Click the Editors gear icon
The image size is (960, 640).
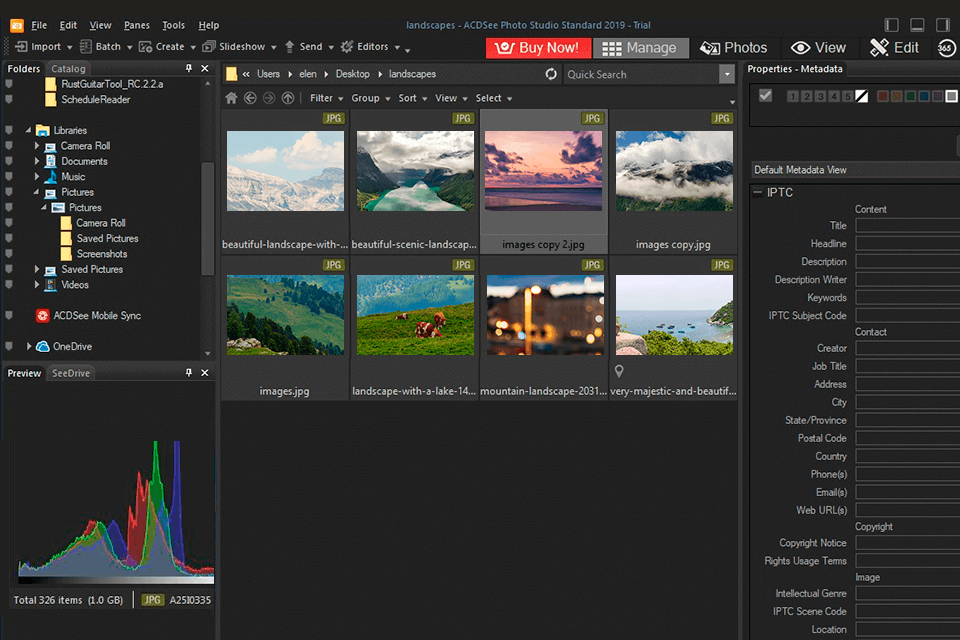pos(347,47)
